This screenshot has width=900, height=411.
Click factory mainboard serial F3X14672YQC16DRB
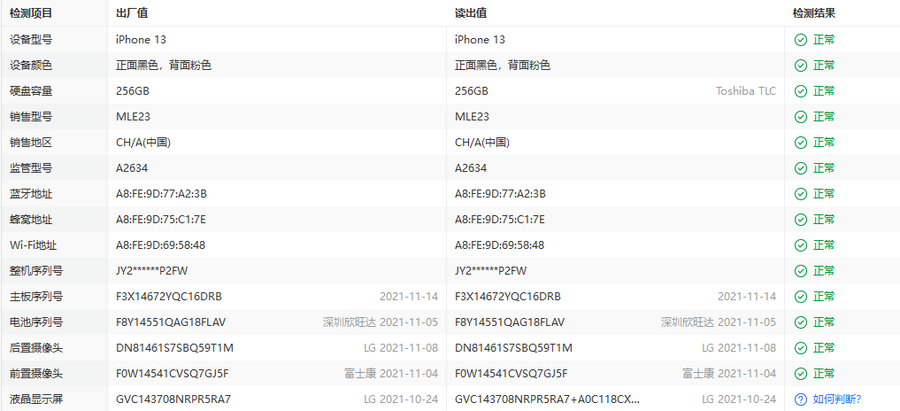(x=169, y=297)
